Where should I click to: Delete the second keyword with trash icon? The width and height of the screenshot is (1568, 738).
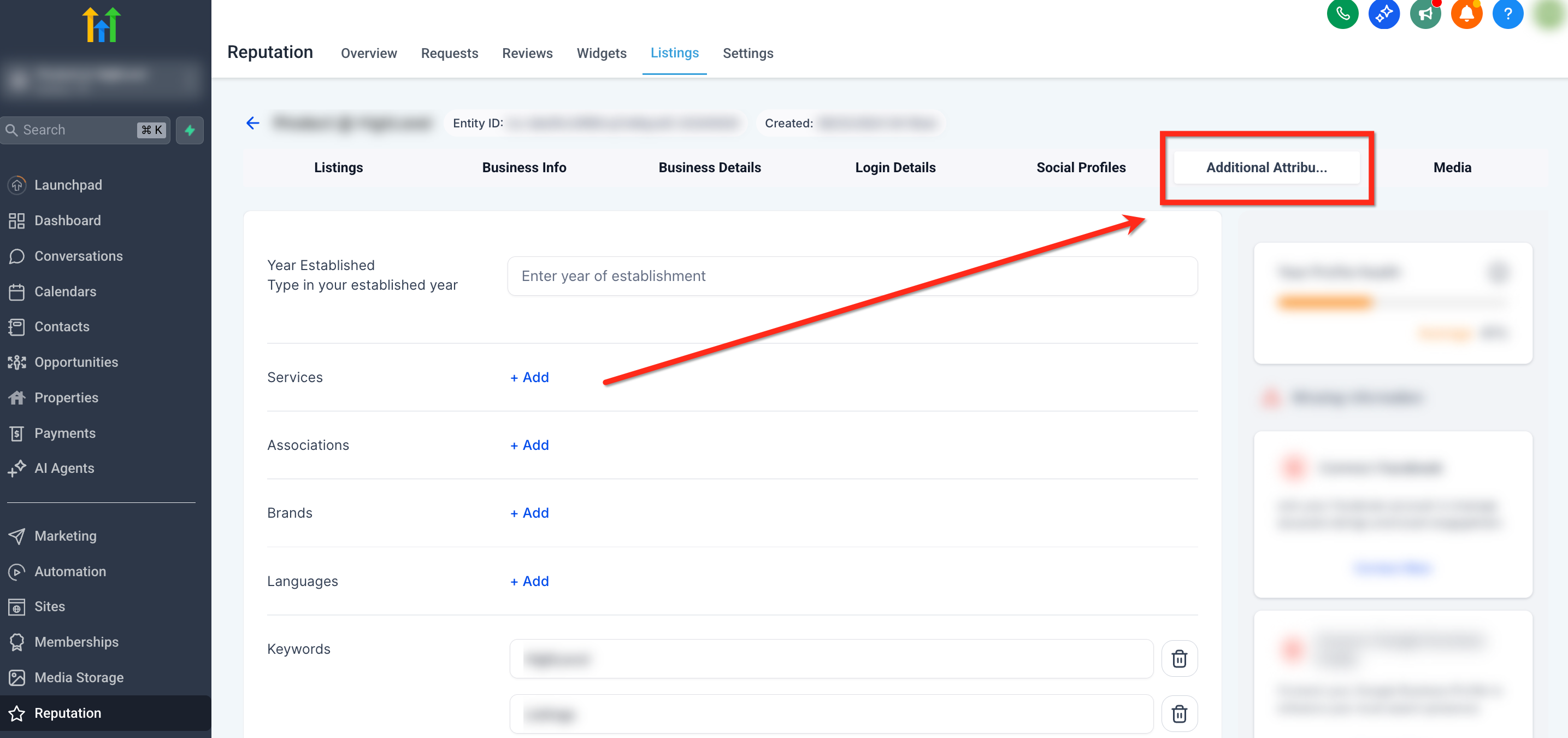click(1179, 713)
